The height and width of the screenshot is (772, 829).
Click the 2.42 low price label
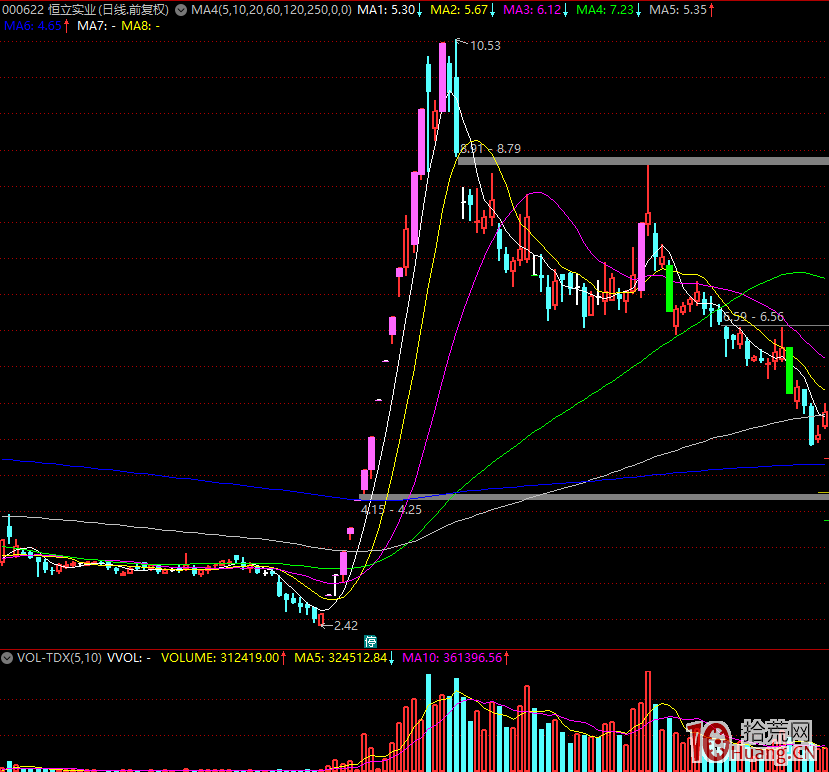tap(346, 626)
